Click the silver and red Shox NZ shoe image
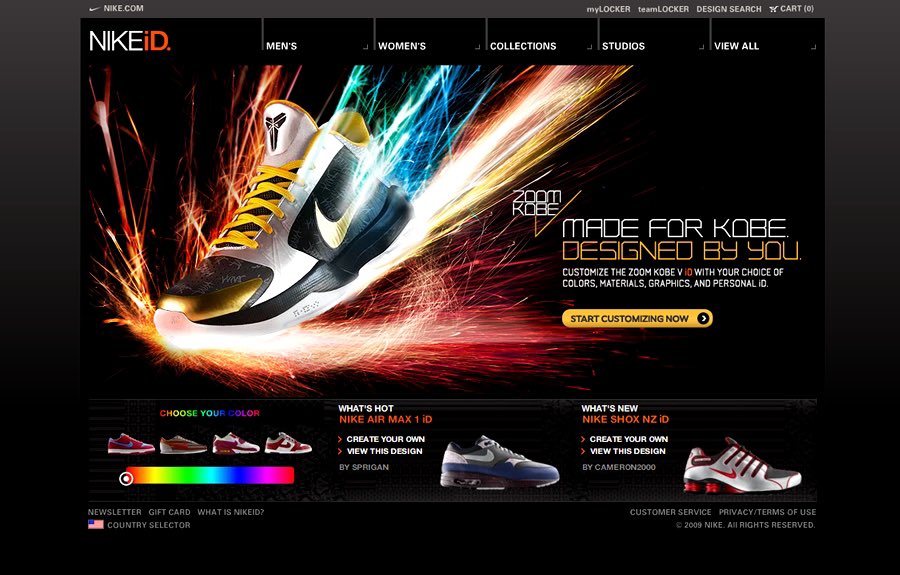 [x=742, y=465]
